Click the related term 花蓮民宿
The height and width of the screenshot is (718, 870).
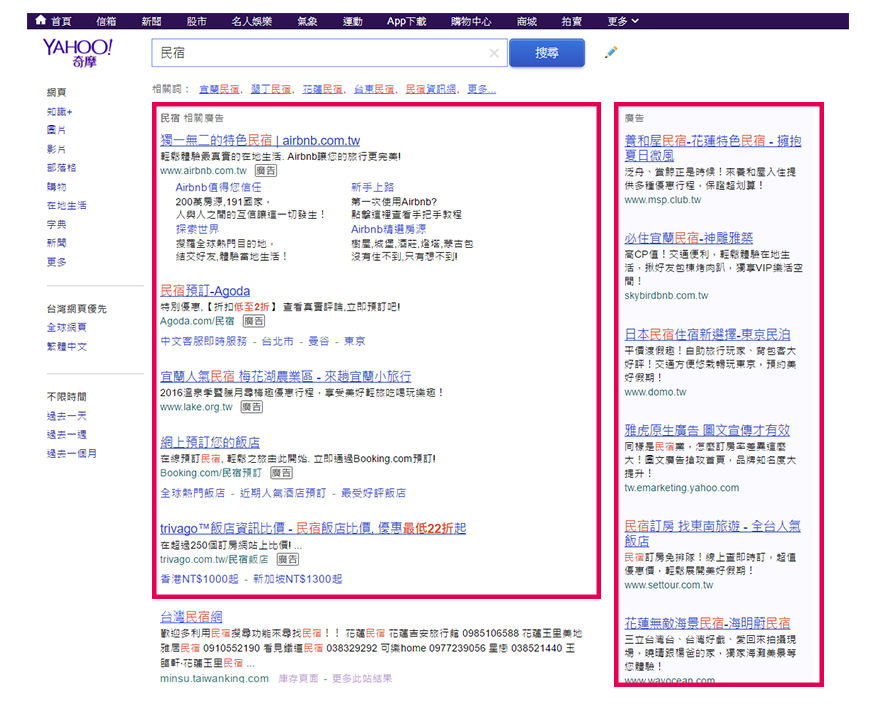pyautogui.click(x=322, y=89)
